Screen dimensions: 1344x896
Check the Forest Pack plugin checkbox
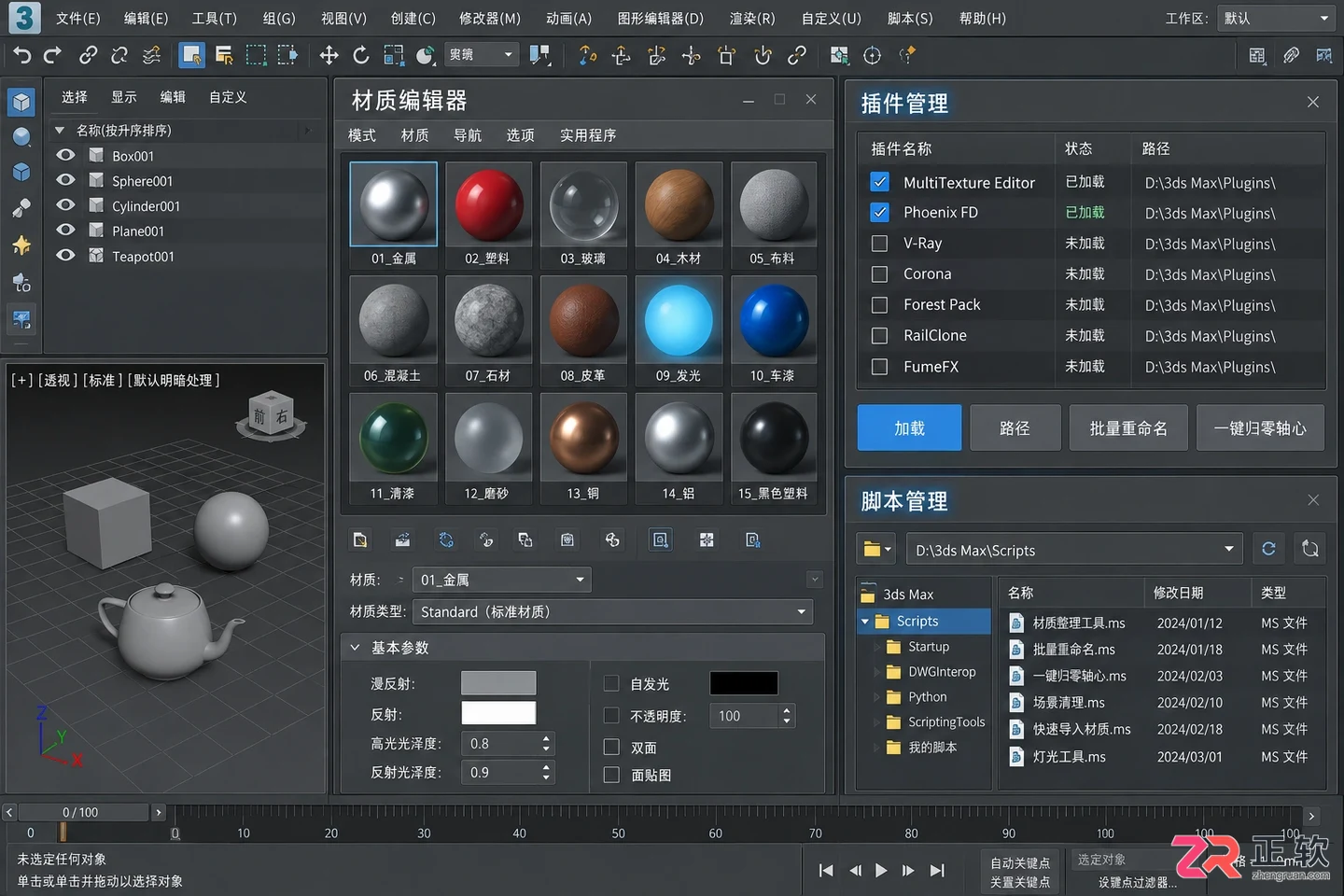879,305
